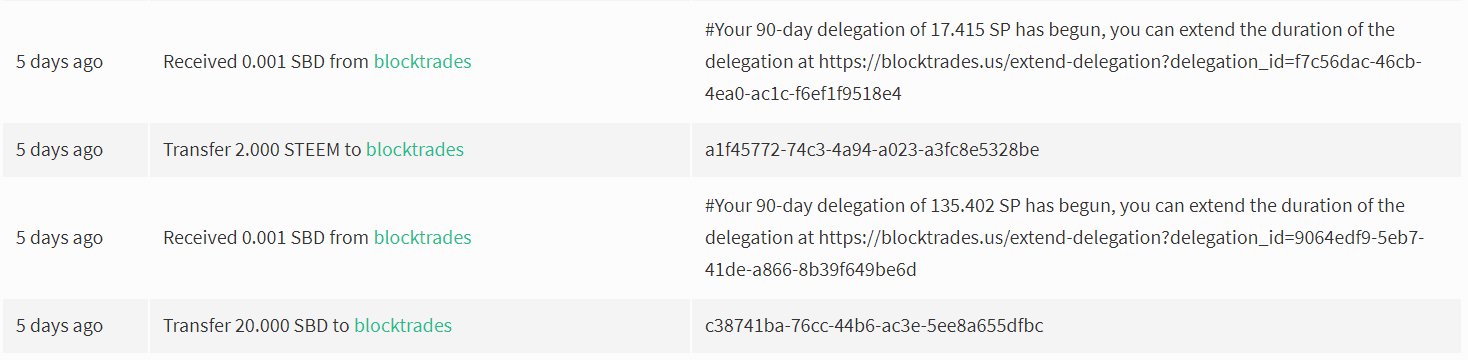Open blocktrades link in 20.000 SBD transfer row

403,326
